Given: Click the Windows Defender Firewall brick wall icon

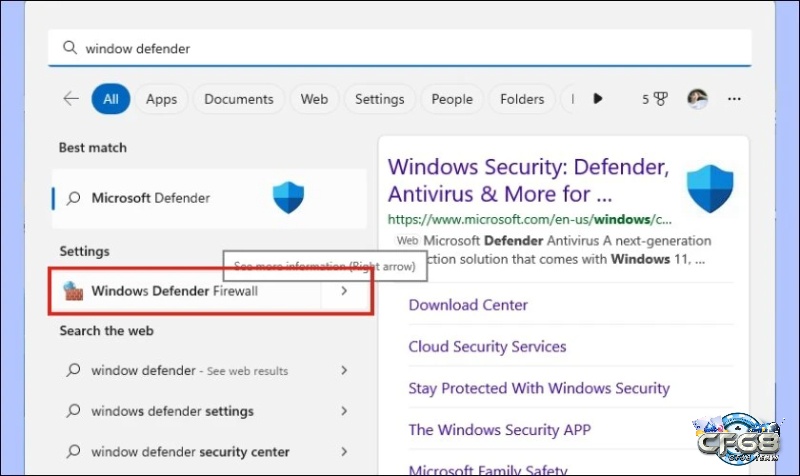Looking at the screenshot, I should 72,291.
